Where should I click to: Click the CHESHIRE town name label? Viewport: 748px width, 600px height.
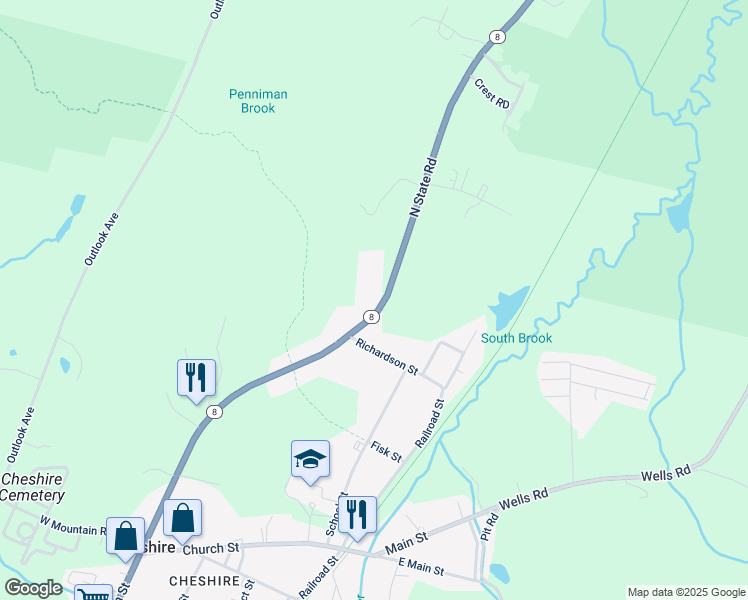(205, 581)
